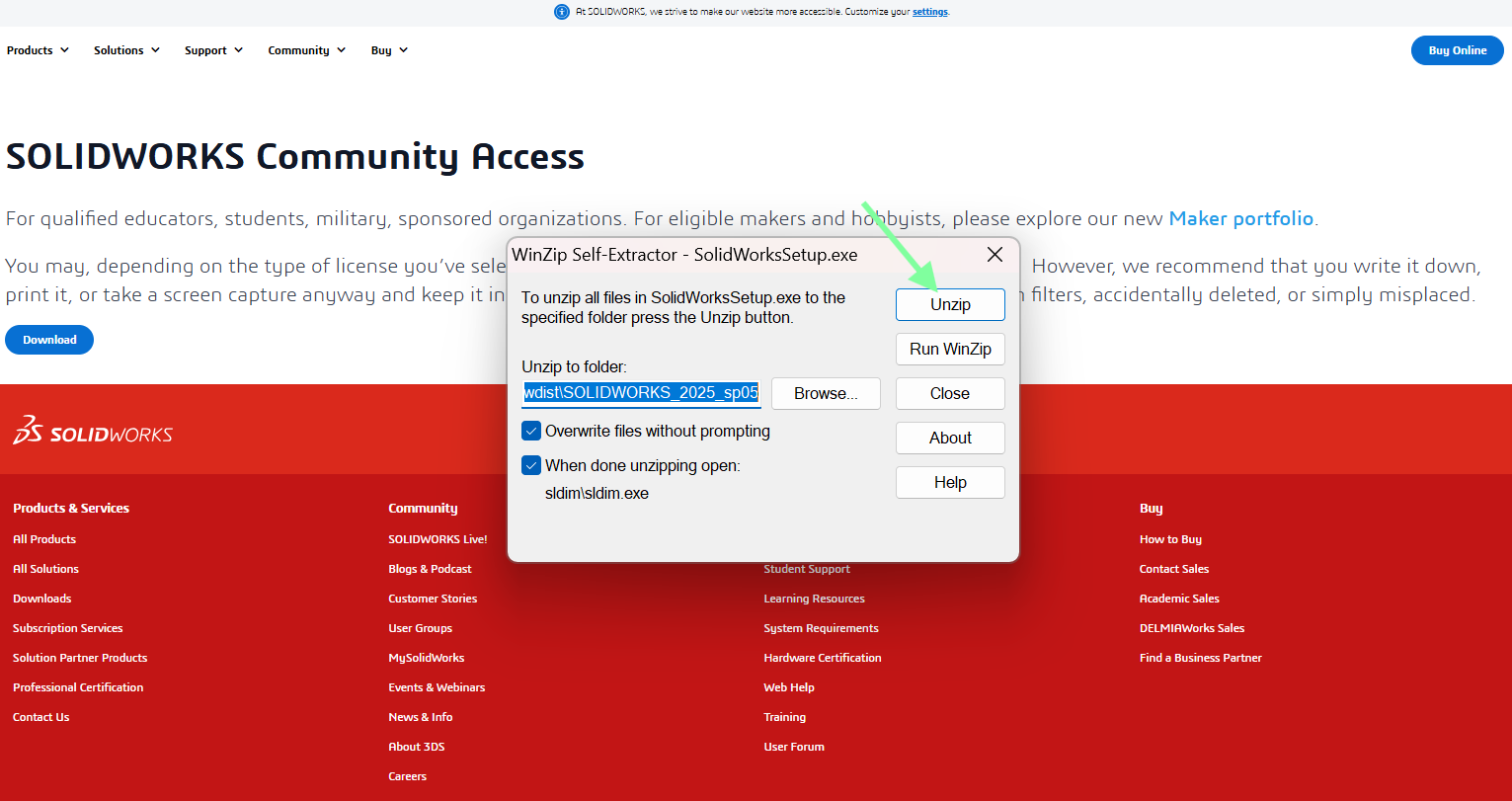Viewport: 1512px width, 801px height.
Task: Open the About button in WinZip dialog
Action: point(950,438)
